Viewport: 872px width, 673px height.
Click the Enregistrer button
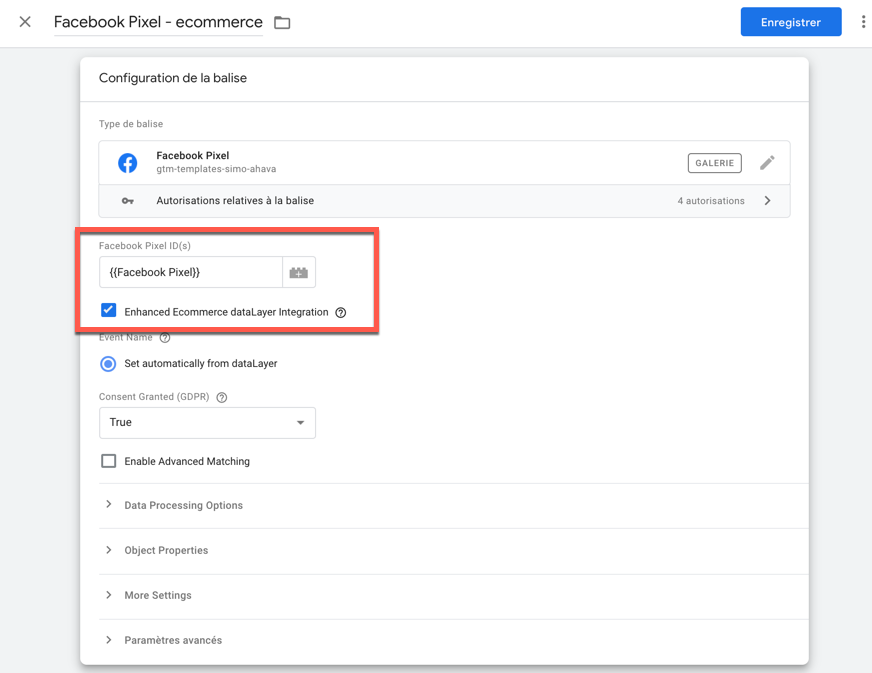tap(790, 22)
